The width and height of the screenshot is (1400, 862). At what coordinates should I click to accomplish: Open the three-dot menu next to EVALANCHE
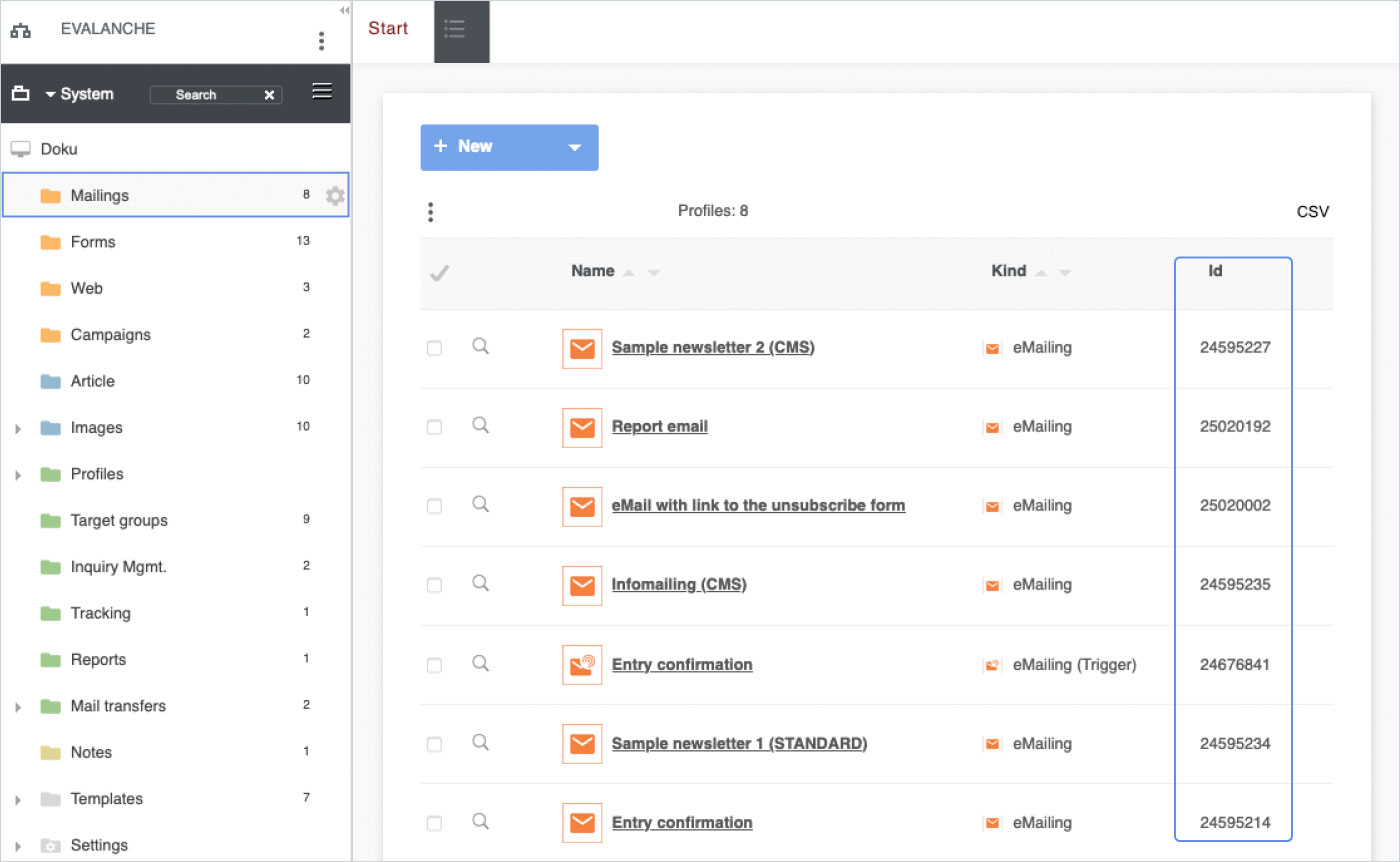pos(321,41)
